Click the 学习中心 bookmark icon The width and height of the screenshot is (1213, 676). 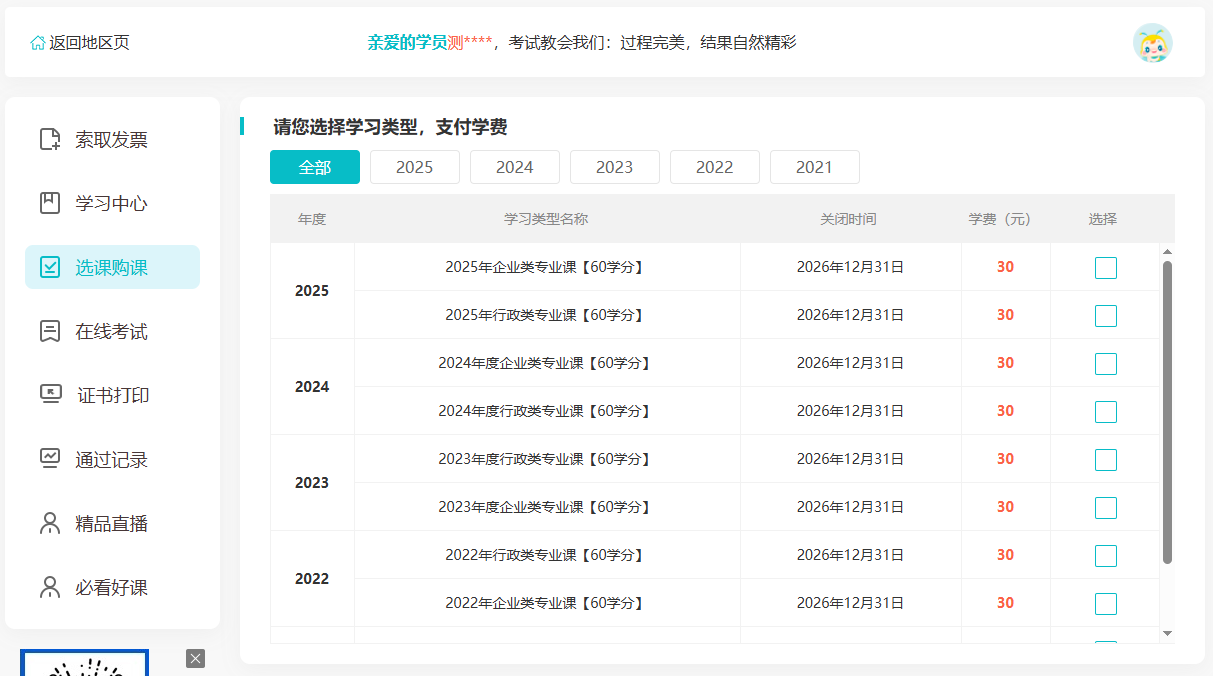[49, 204]
